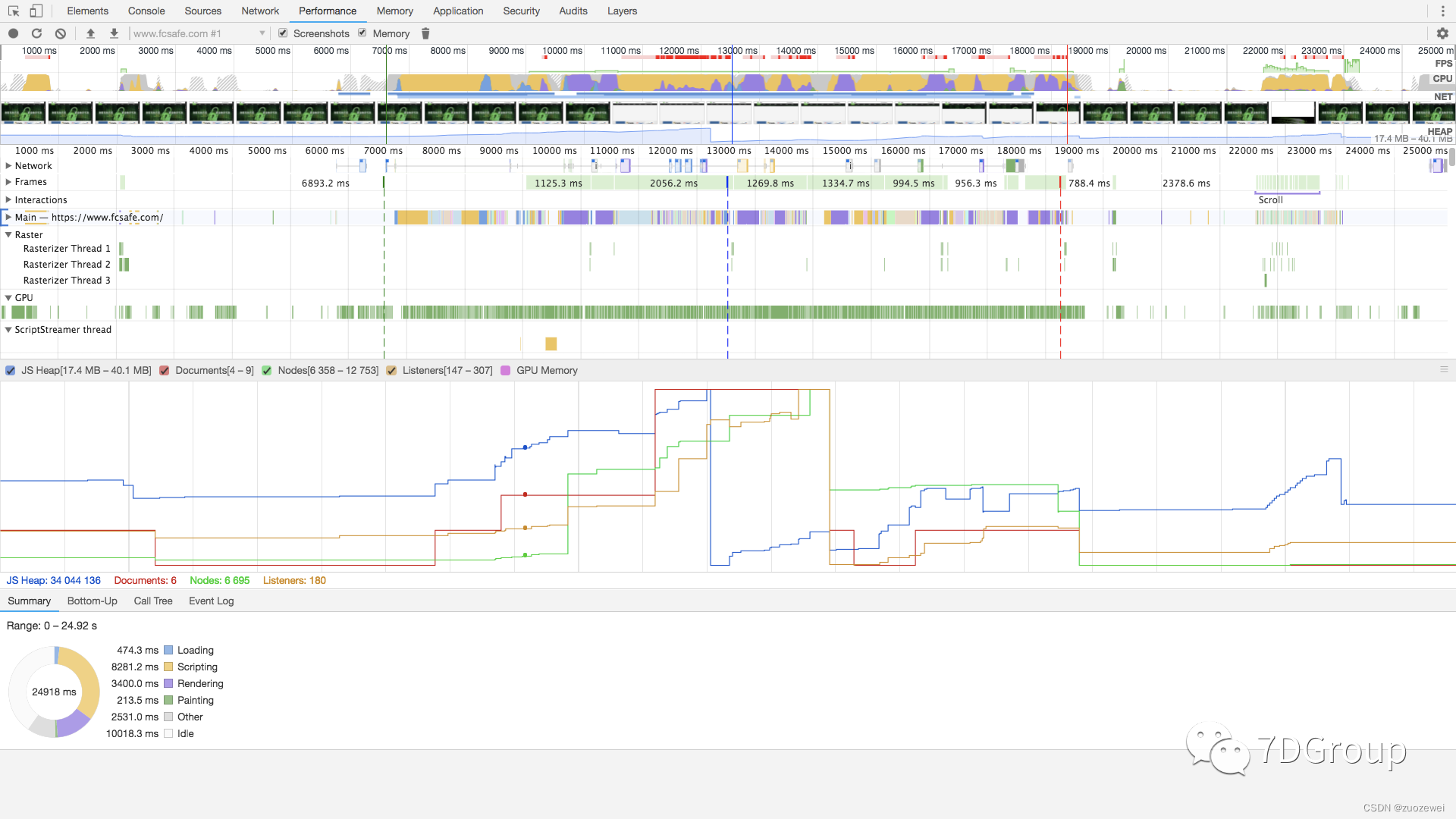1456x819 pixels.
Task: Click the clear recording icon
Action: pyautogui.click(x=61, y=33)
